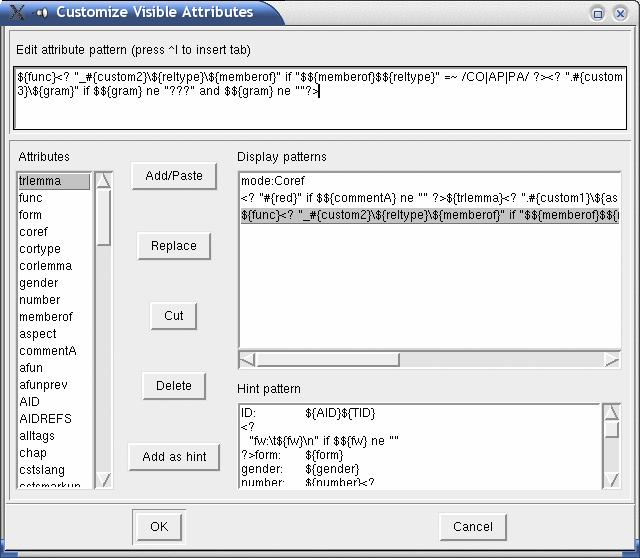Click the Display patterns horizontal scrollbar thumb
Image resolution: width=640 pixels, height=558 pixels.
328,360
